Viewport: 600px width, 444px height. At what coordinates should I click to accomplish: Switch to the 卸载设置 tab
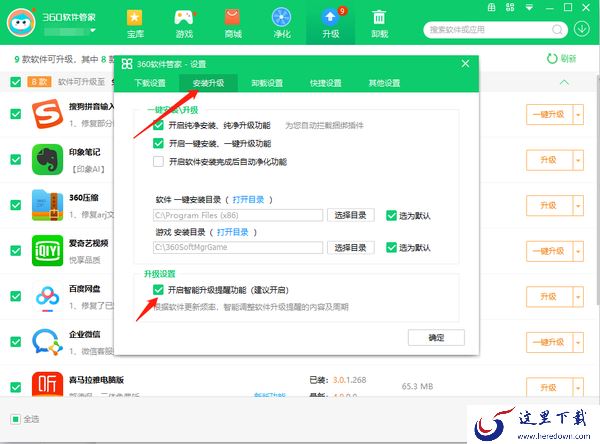pyautogui.click(x=267, y=83)
